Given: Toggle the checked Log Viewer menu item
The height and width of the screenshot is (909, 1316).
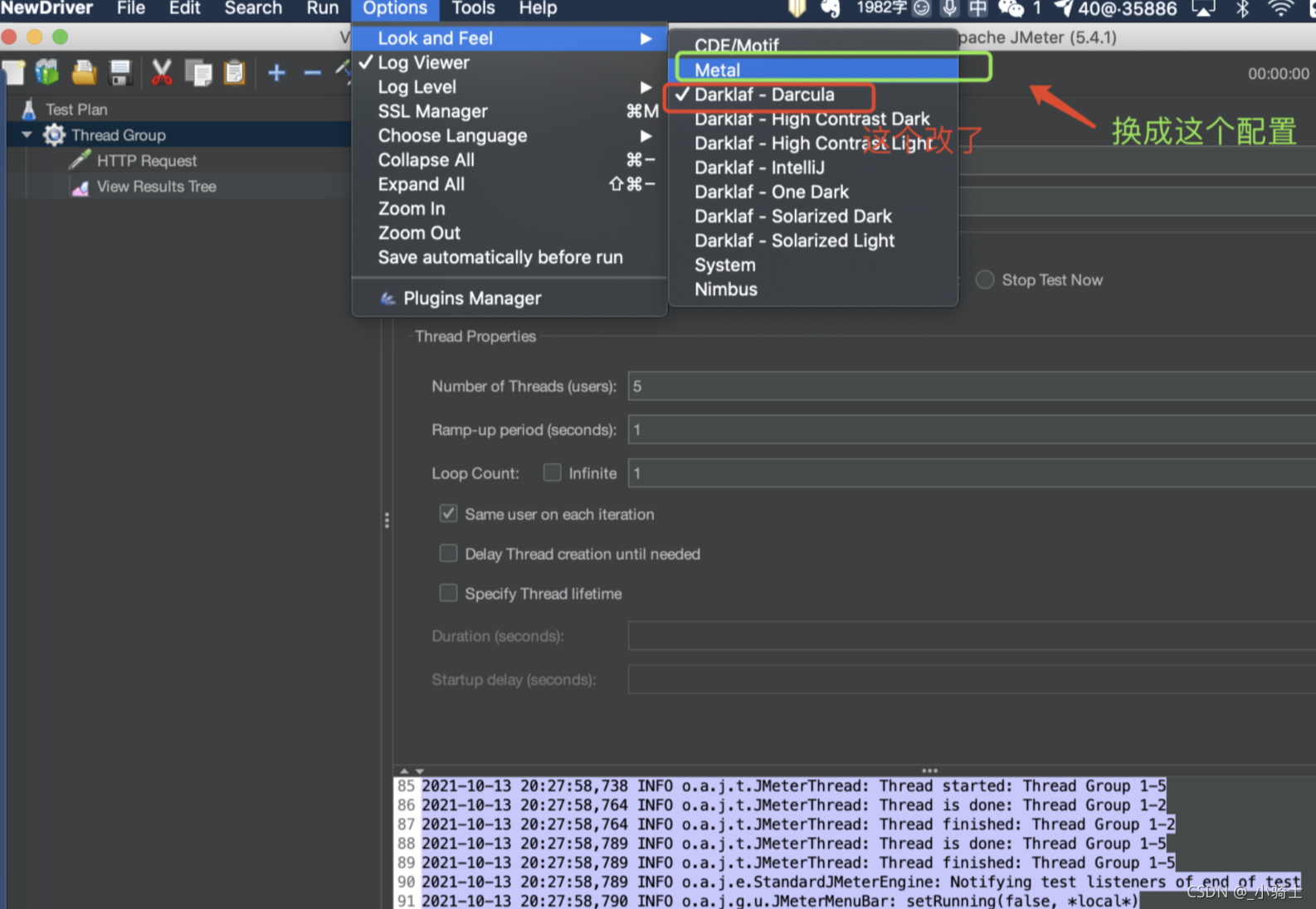Looking at the screenshot, I should point(509,63).
